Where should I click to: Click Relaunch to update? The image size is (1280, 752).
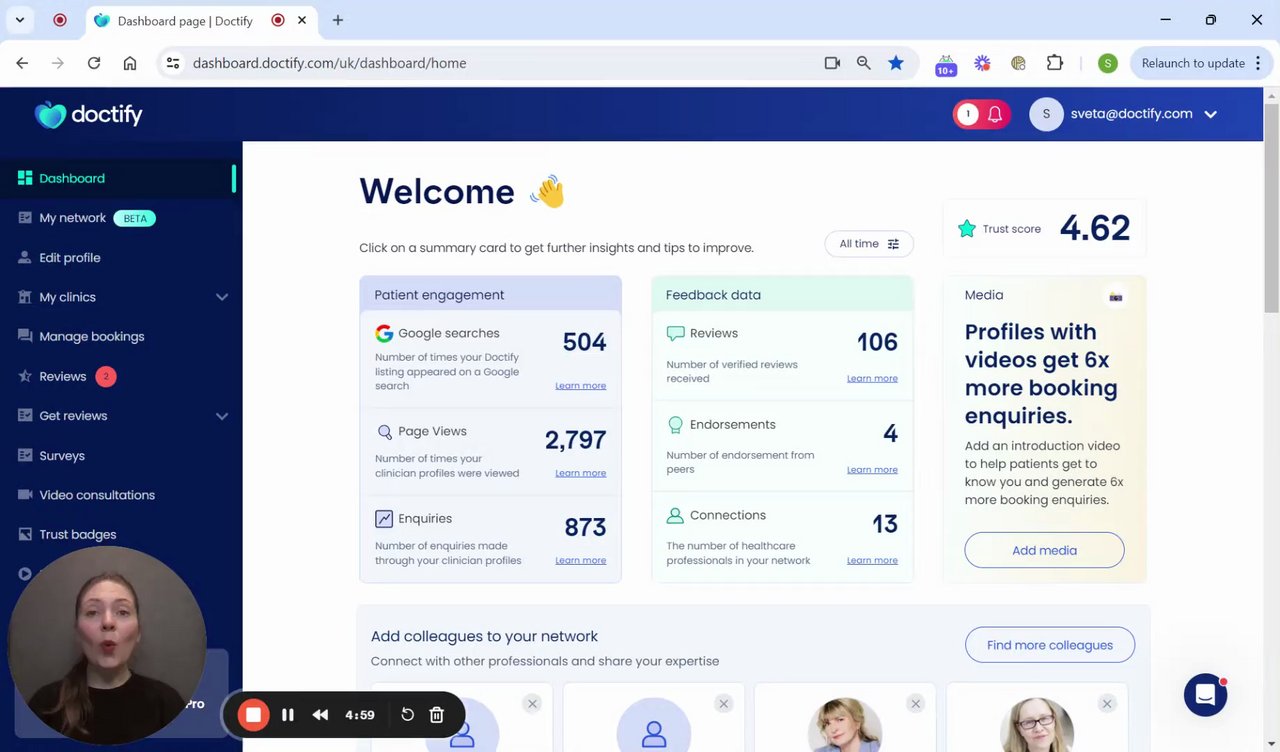tap(1193, 63)
